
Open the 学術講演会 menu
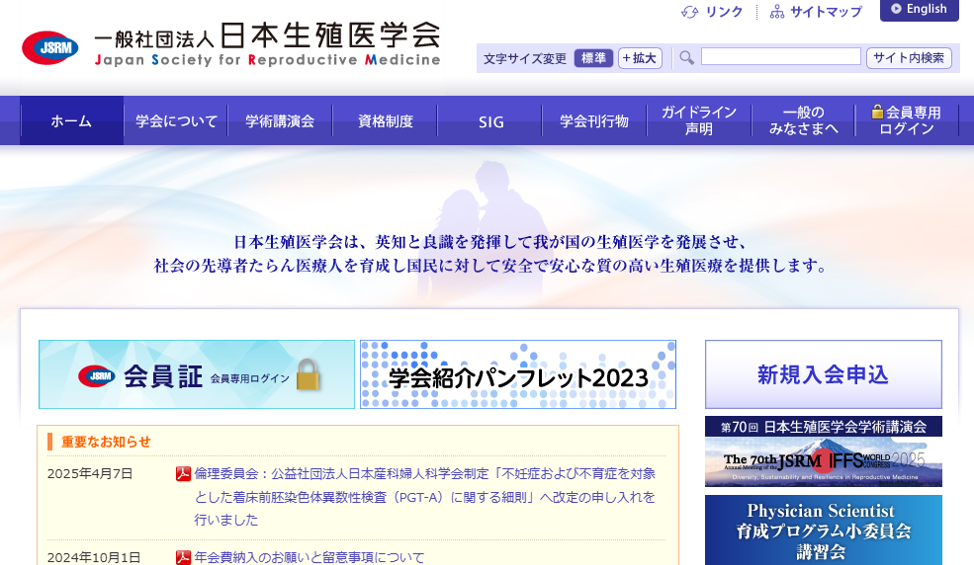click(280, 121)
